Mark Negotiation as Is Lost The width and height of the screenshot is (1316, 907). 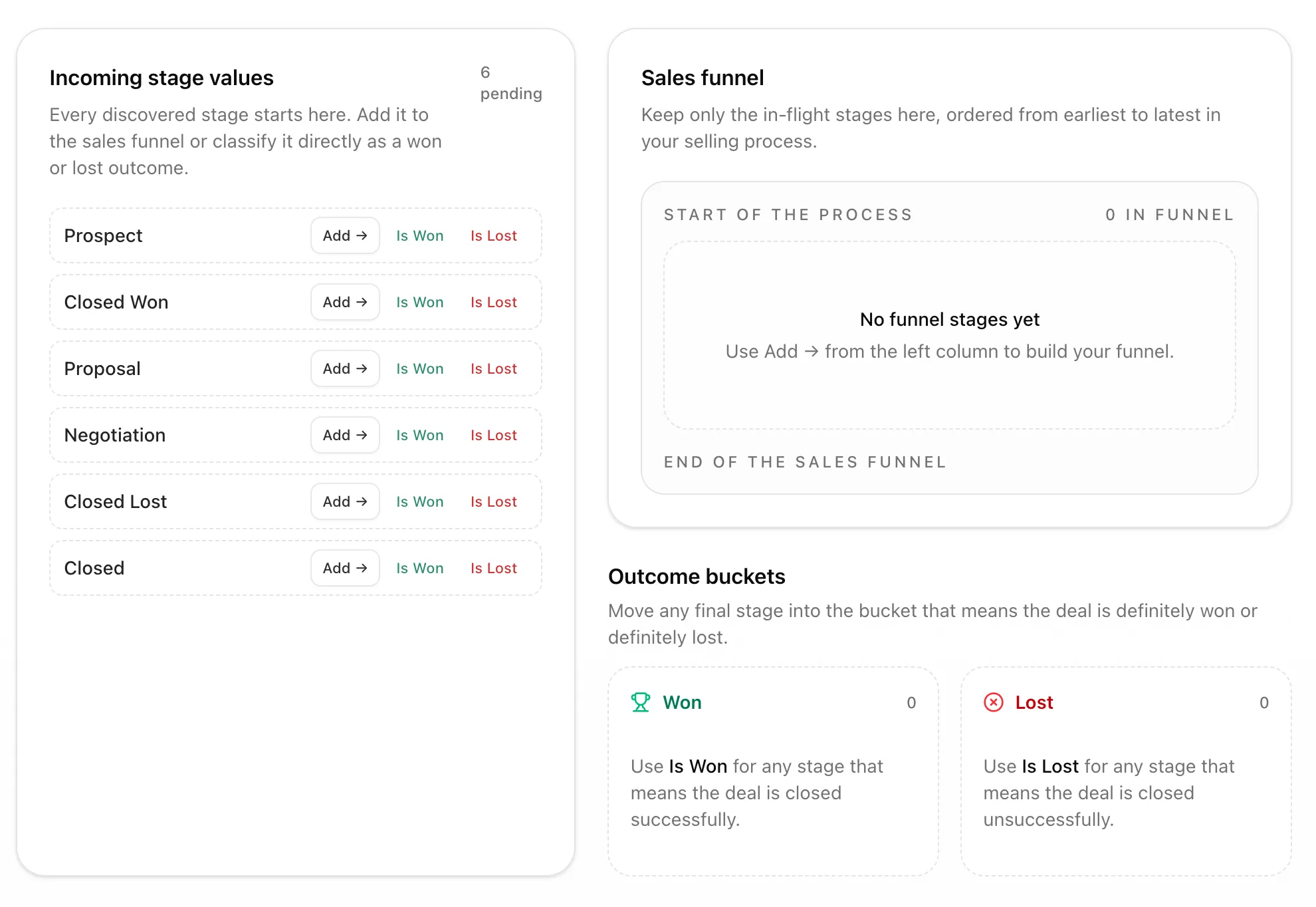(x=494, y=435)
